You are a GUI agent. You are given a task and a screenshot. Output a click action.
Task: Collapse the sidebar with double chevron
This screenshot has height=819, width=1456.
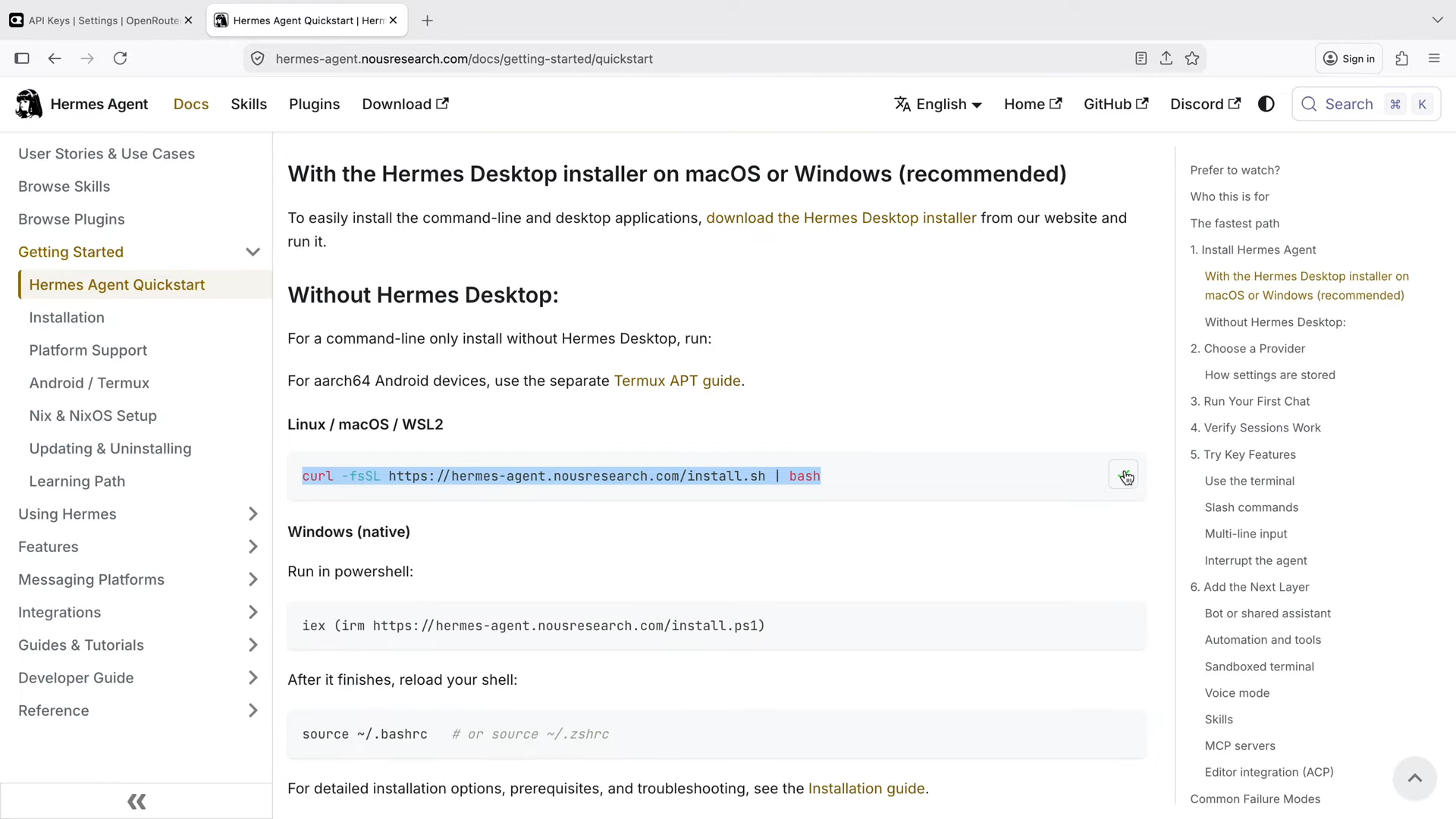(136, 802)
